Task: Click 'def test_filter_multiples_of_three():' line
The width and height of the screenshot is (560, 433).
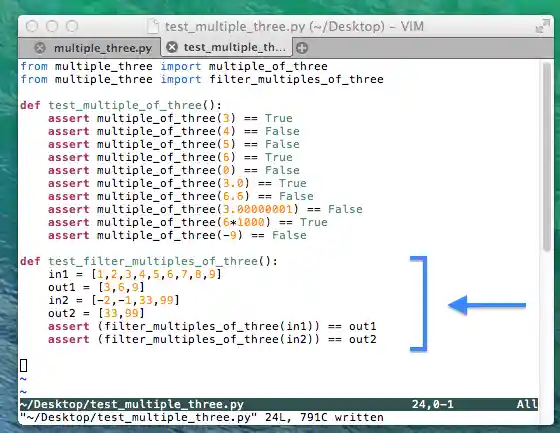Action: (149, 261)
